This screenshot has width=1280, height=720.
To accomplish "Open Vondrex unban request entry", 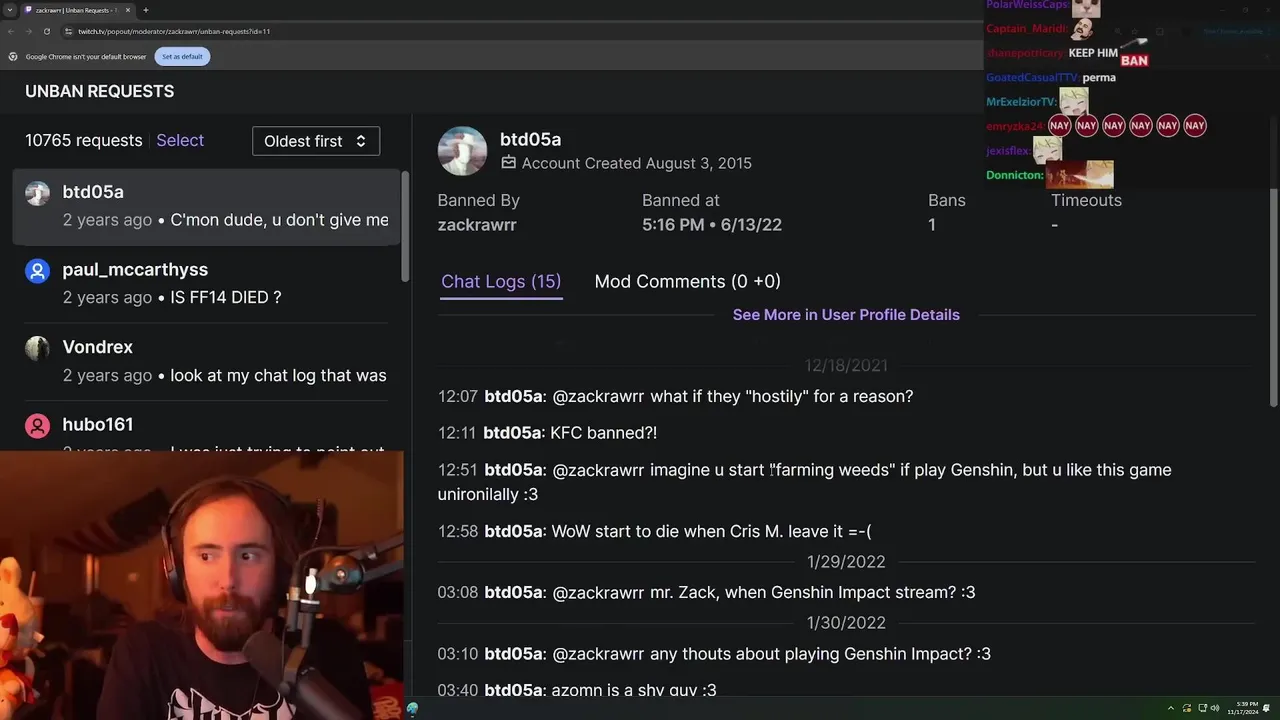I will [x=206, y=361].
